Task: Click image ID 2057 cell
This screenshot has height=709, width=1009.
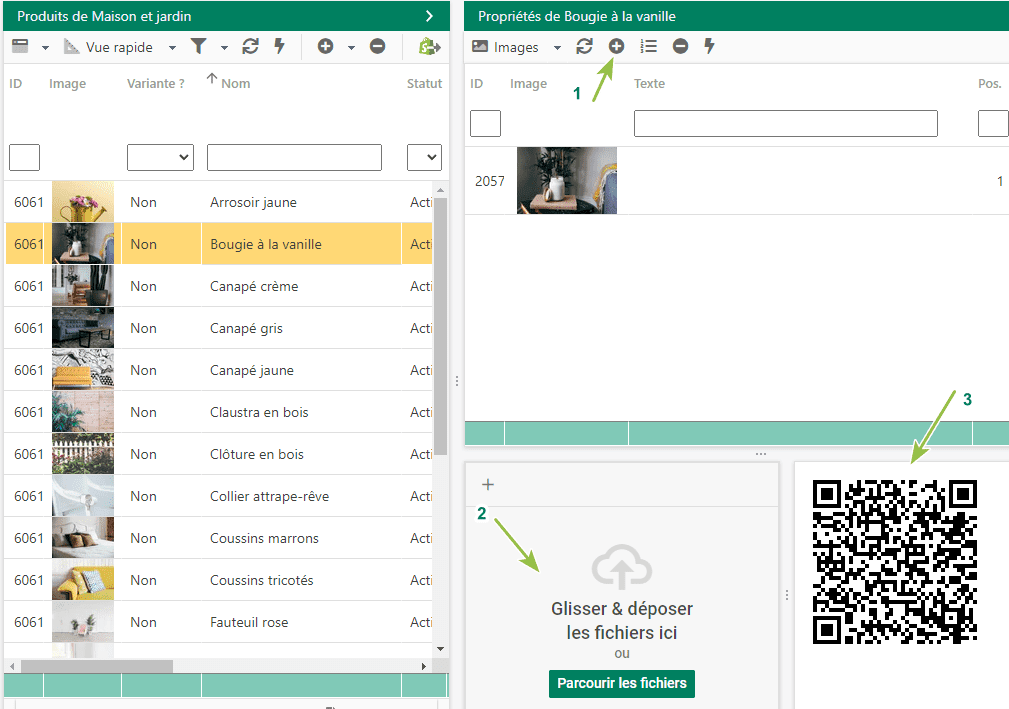Action: point(490,181)
